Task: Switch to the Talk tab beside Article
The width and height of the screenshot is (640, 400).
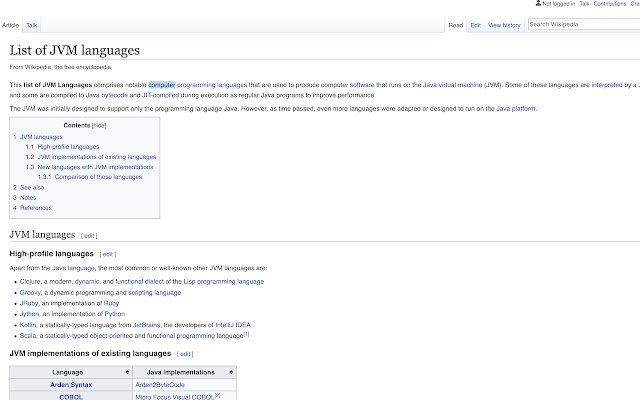Action: [31, 25]
